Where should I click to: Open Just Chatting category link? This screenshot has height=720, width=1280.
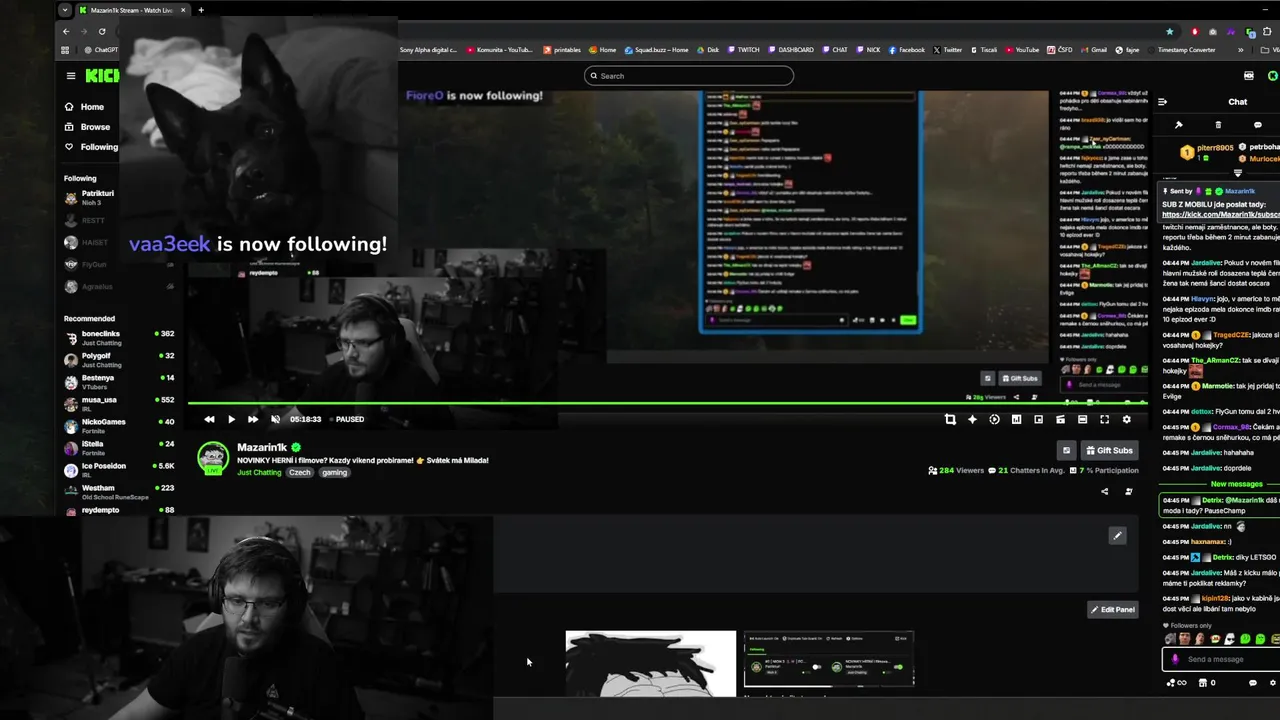pos(259,472)
